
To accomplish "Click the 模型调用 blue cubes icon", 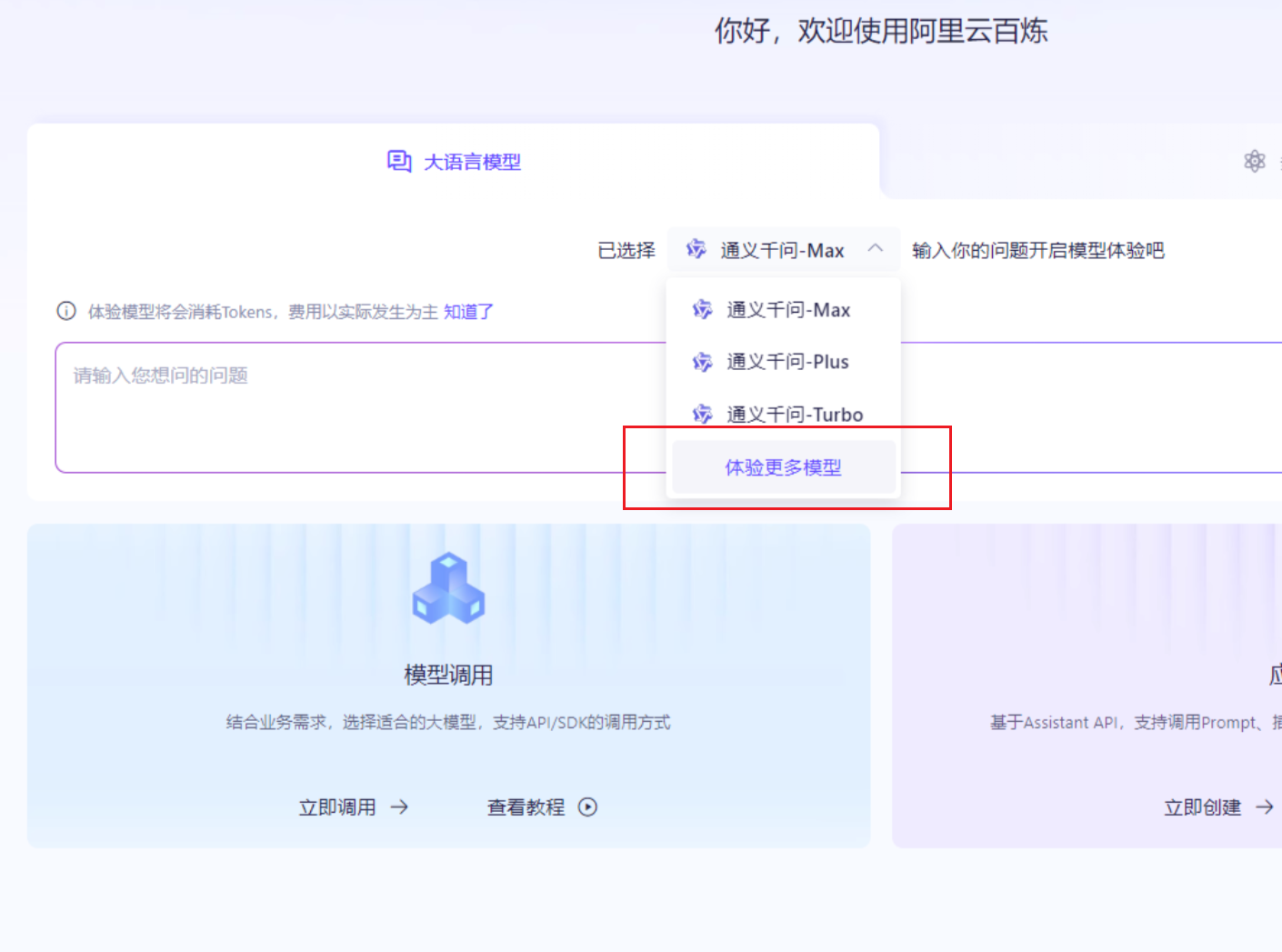I will pyautogui.click(x=448, y=588).
